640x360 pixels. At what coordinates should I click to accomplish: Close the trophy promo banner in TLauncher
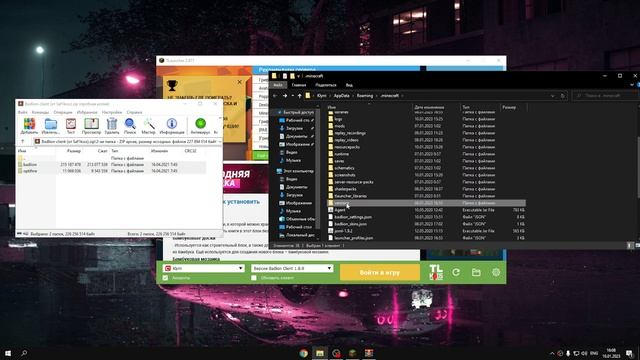tap(240, 82)
